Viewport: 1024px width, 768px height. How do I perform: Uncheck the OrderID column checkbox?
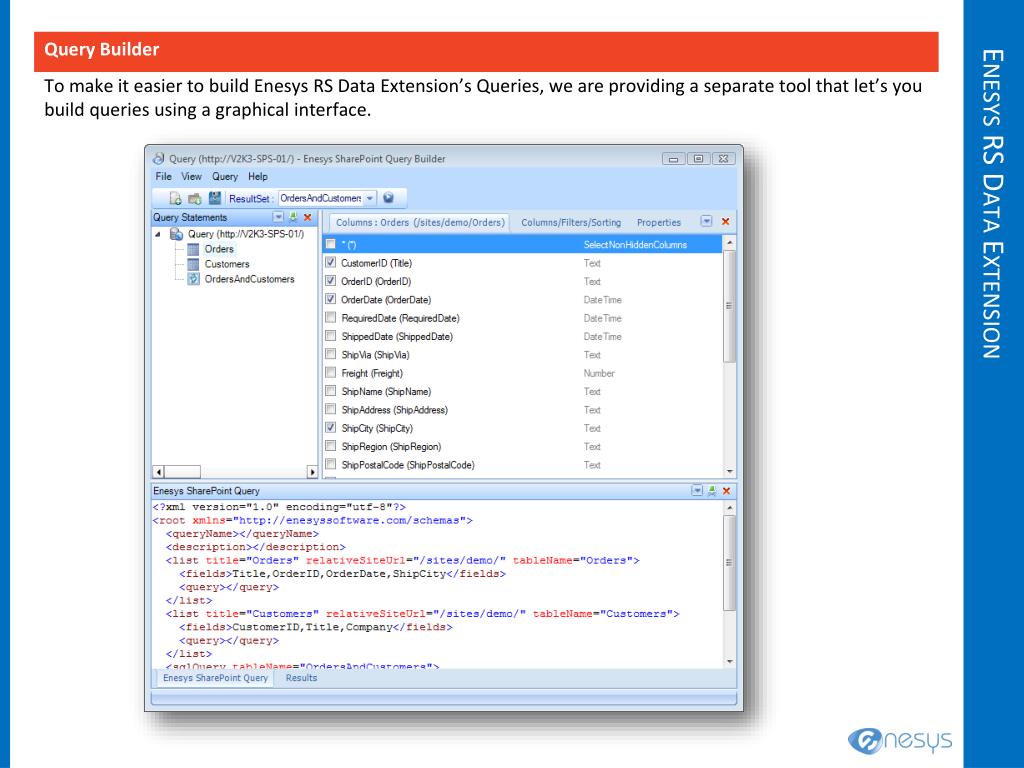coord(330,281)
